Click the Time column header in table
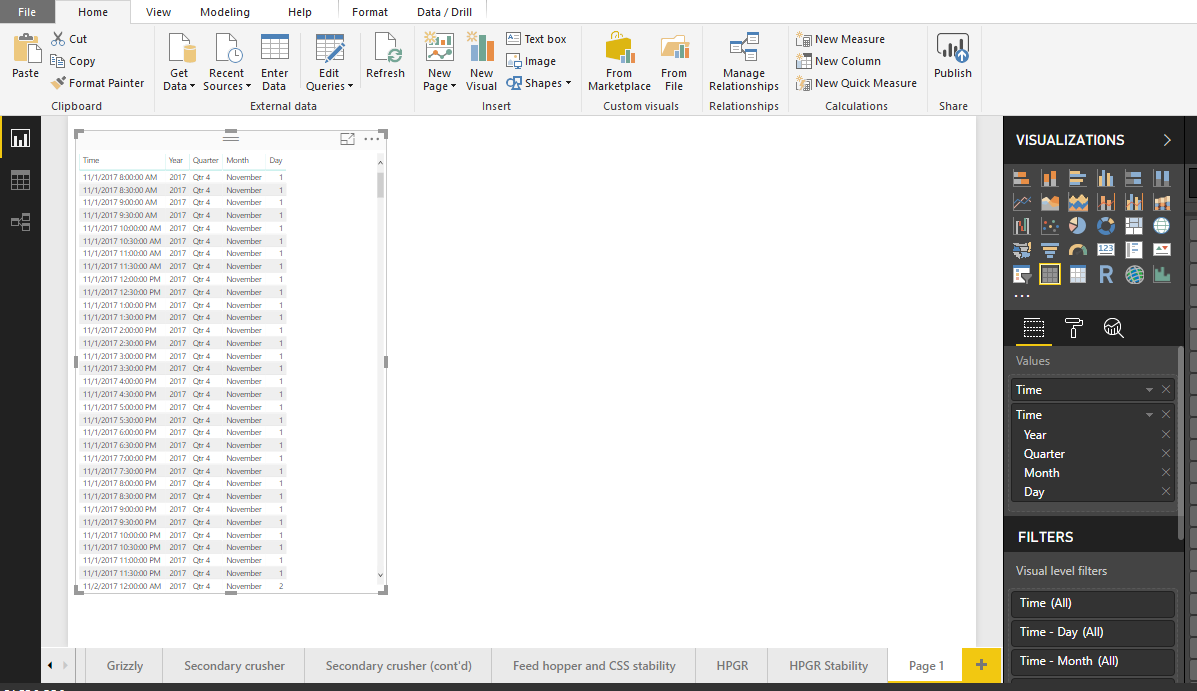The height and width of the screenshot is (691, 1197). (x=91, y=160)
